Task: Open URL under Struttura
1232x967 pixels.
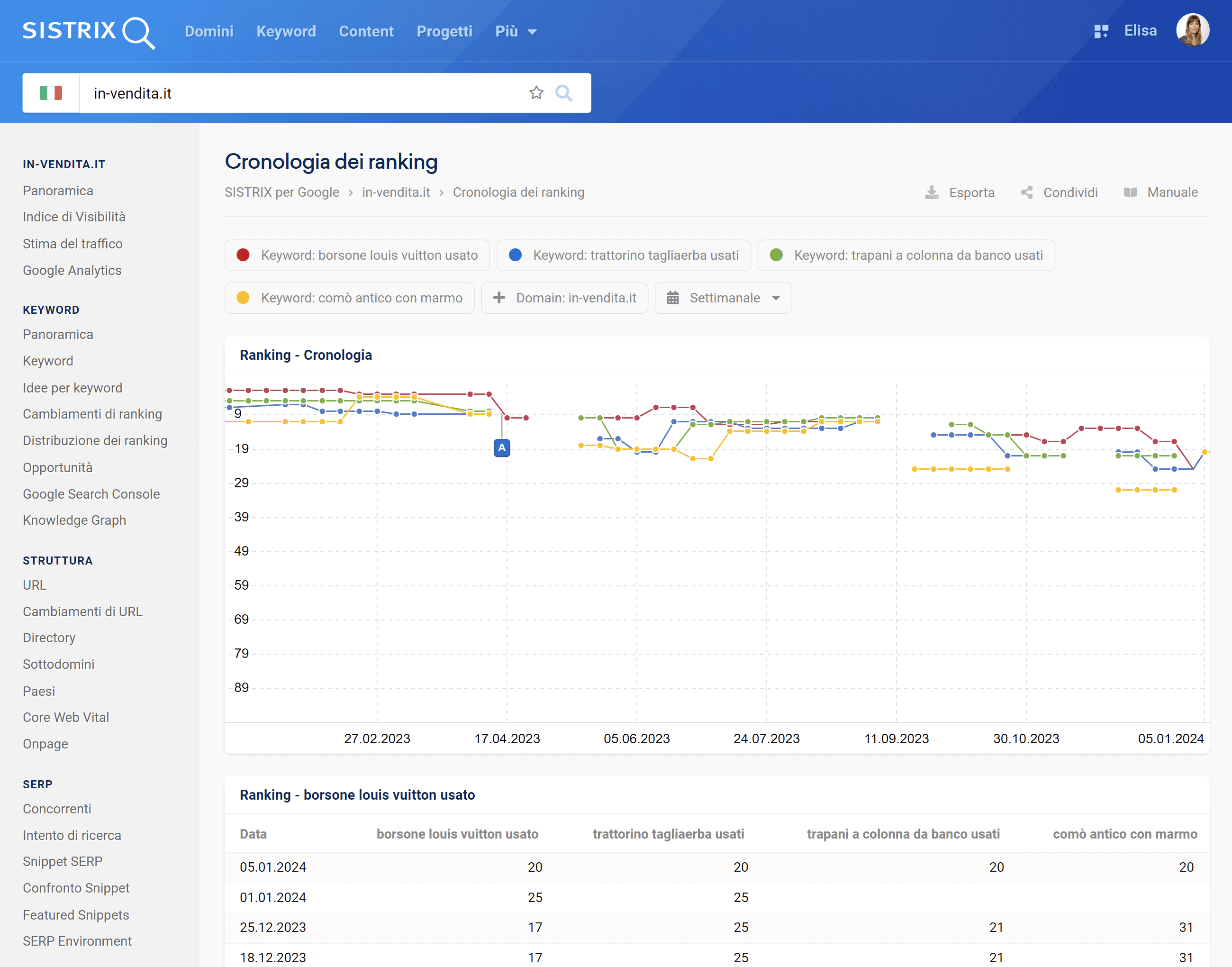Action: [35, 585]
